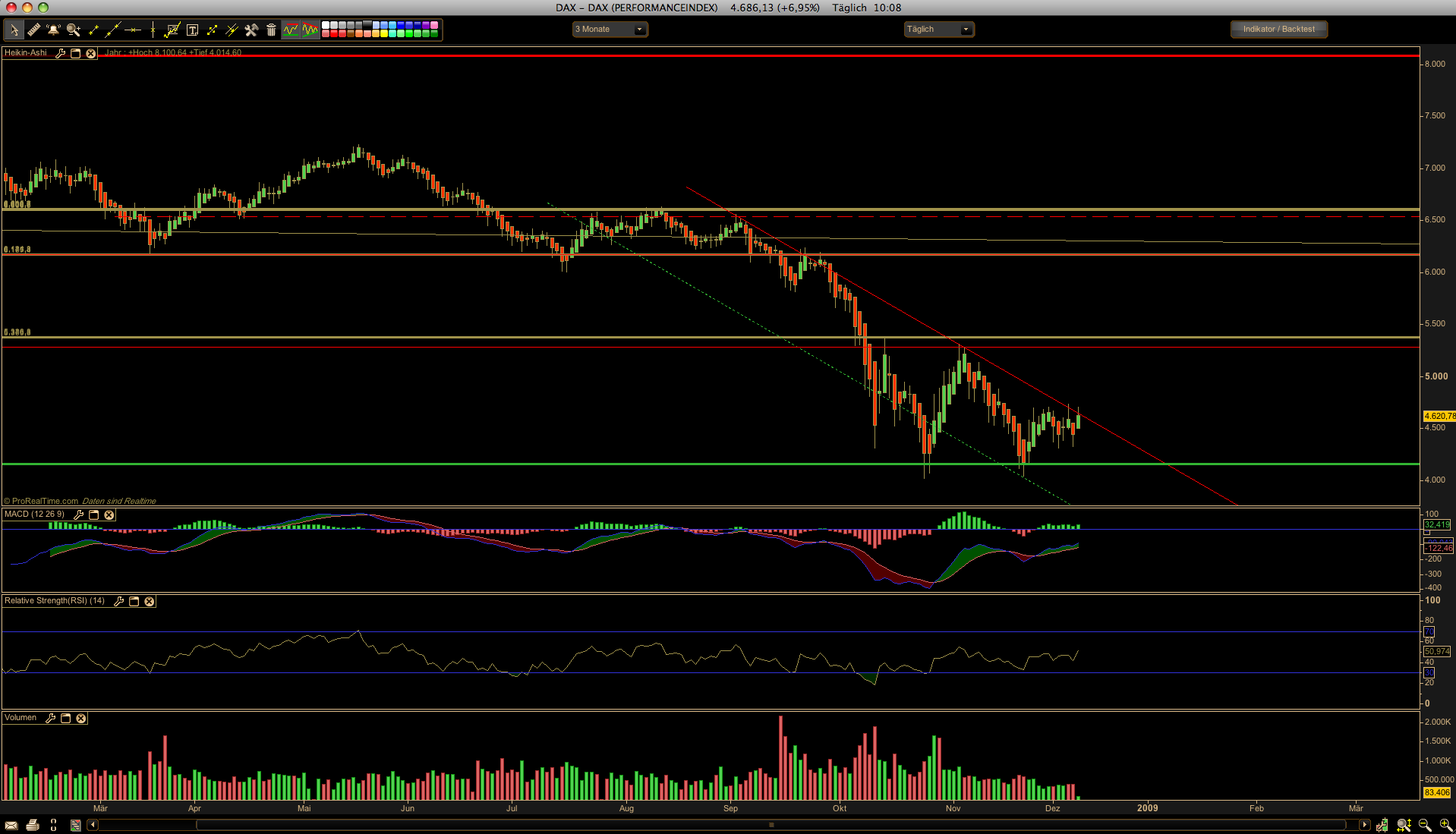Click the window title DAX quote text
The image size is (1456, 834).
click(x=728, y=8)
